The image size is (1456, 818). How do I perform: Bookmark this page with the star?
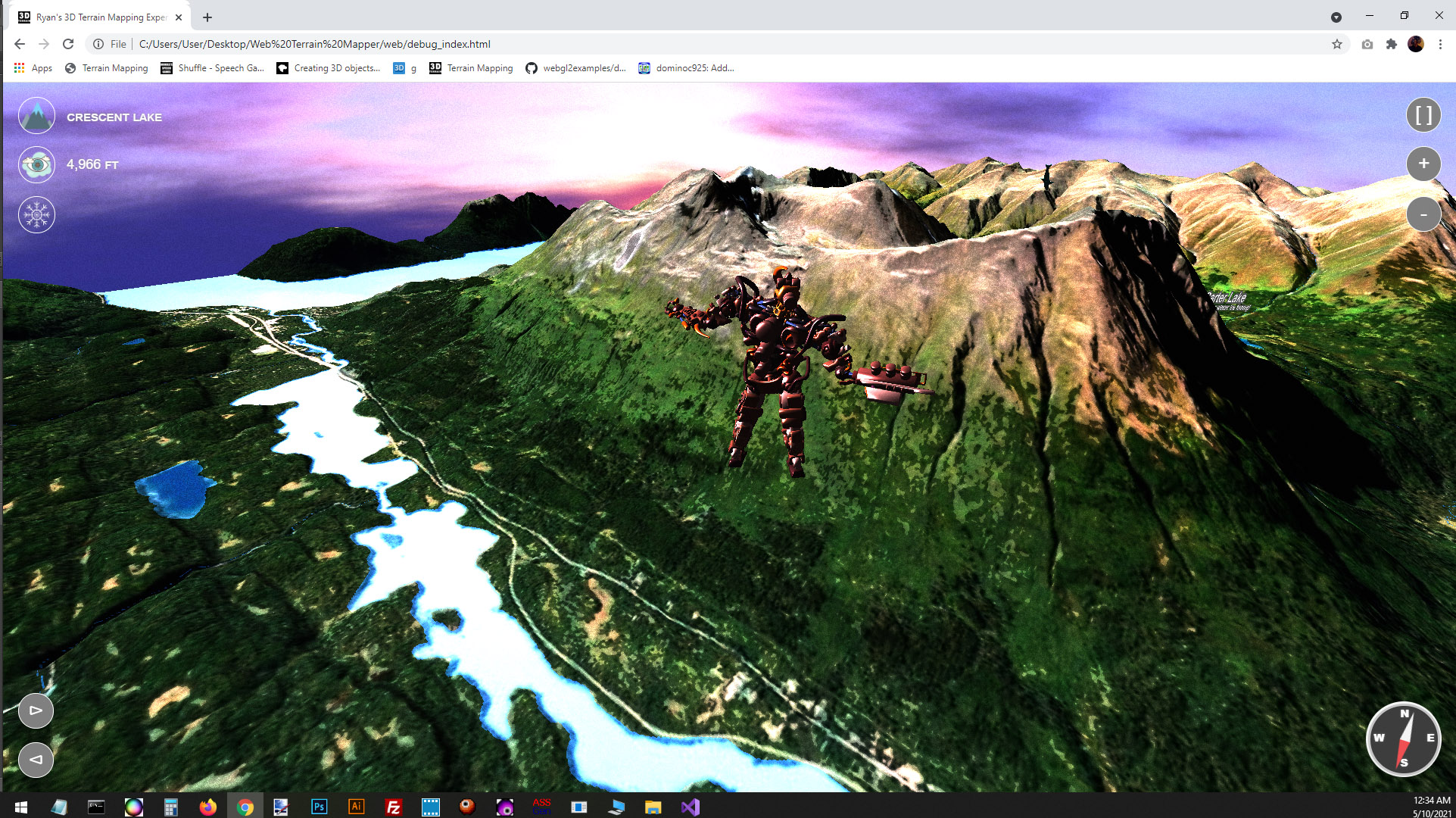point(1337,44)
